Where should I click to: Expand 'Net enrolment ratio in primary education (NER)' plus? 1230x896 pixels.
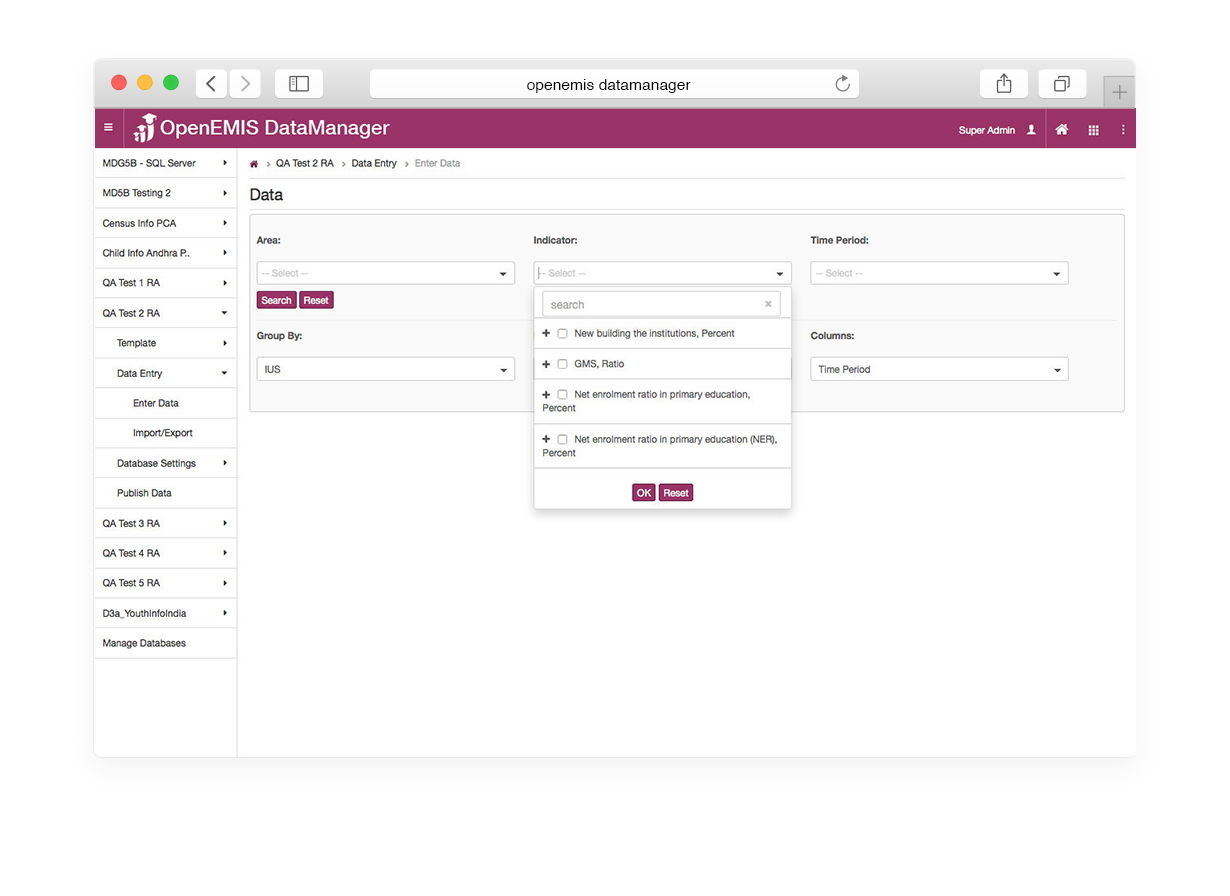click(546, 439)
